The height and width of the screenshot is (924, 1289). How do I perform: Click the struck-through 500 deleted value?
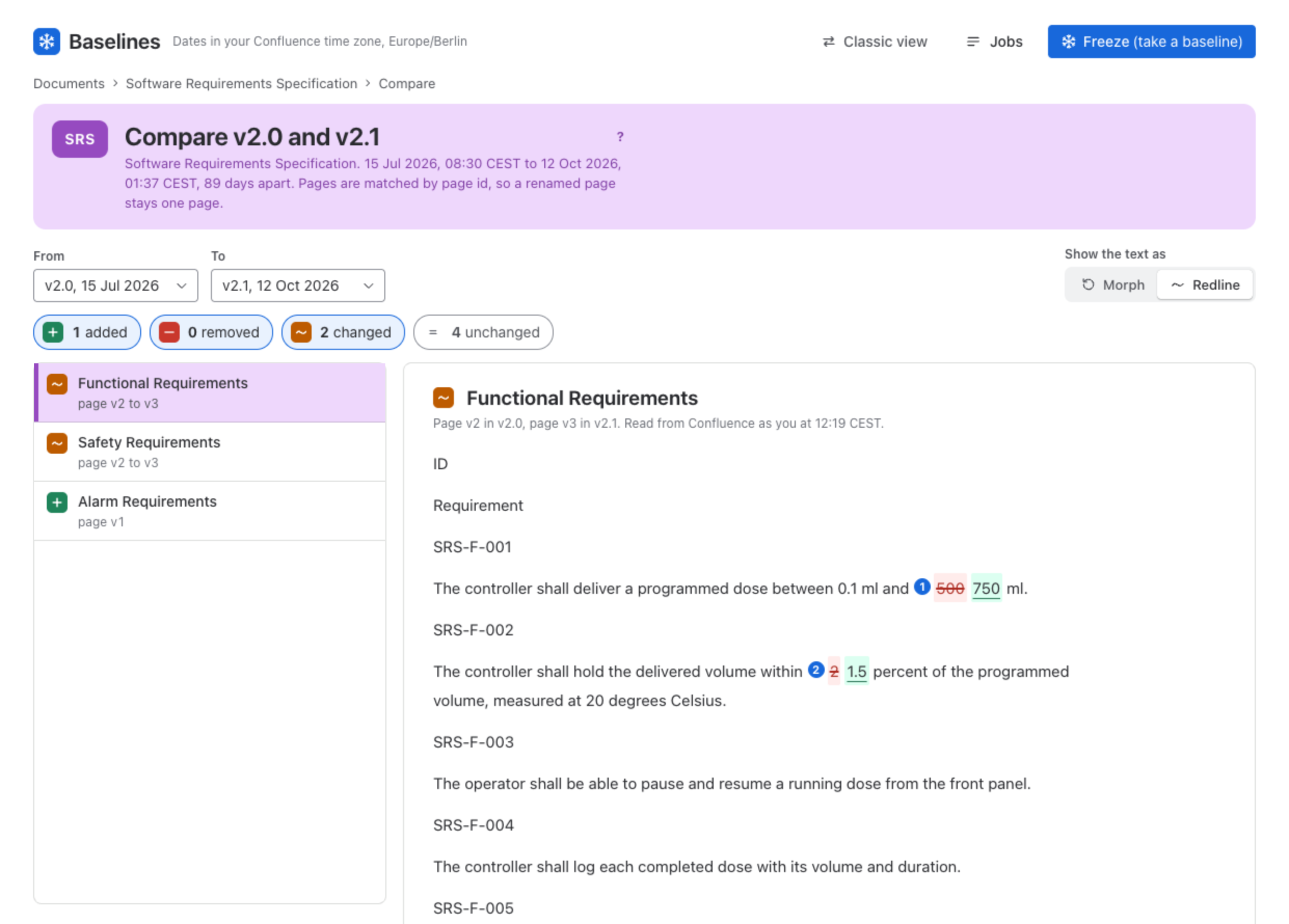click(950, 588)
